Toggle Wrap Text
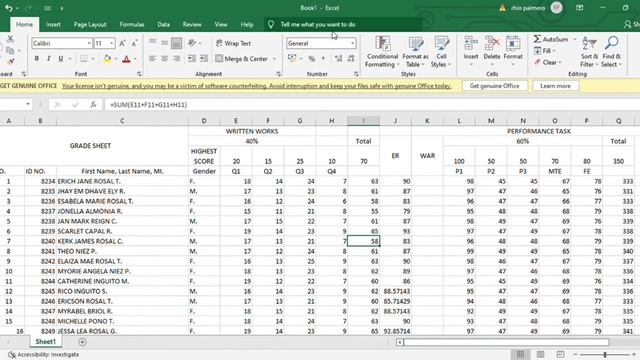This screenshot has height=360, width=640. 233,43
